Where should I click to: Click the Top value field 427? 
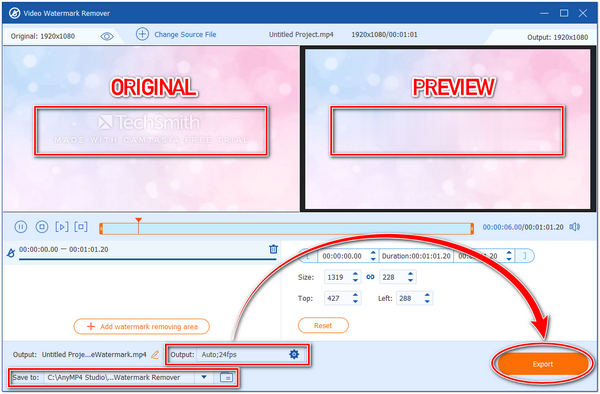(x=338, y=298)
